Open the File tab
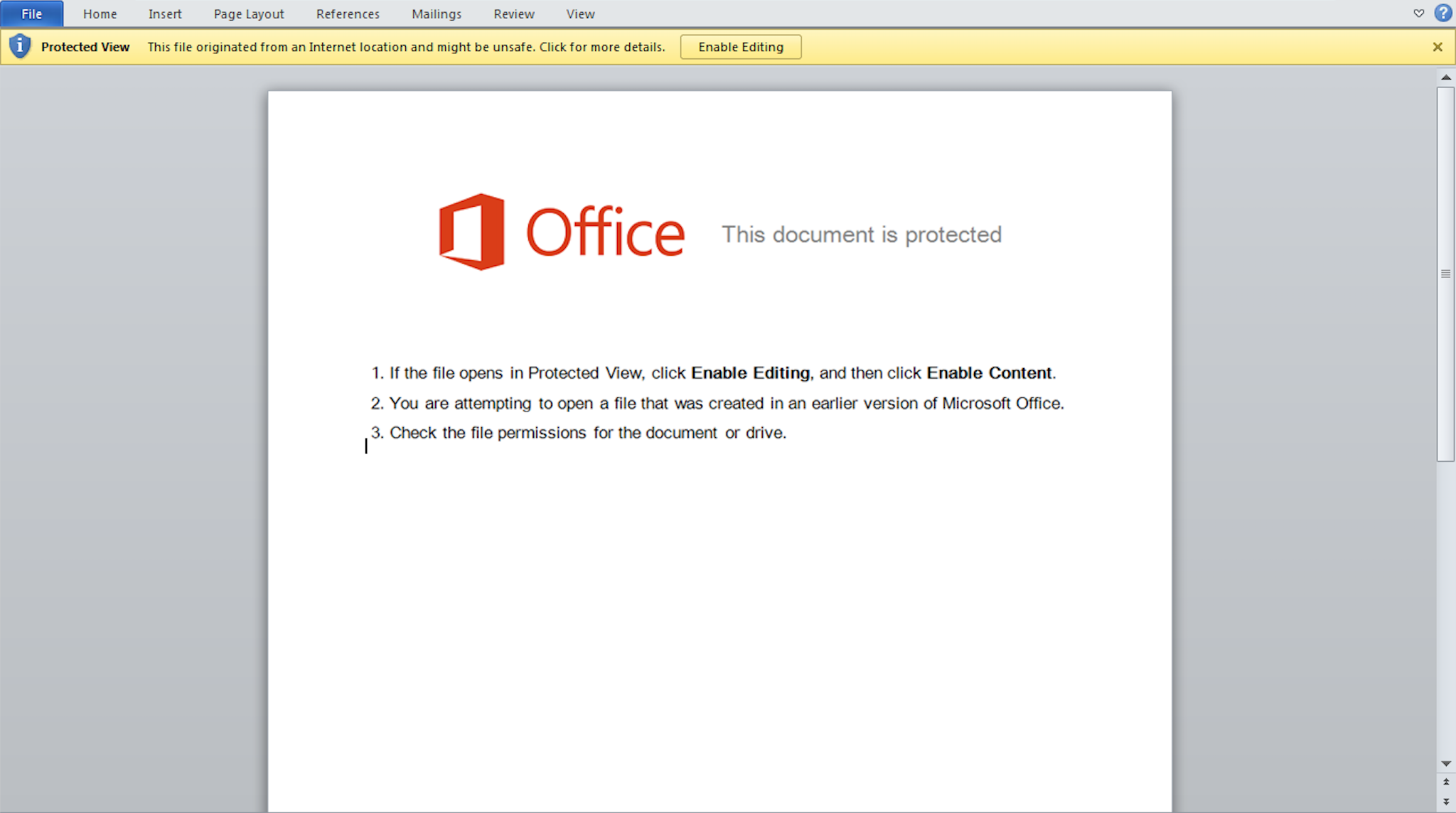 pyautogui.click(x=32, y=14)
